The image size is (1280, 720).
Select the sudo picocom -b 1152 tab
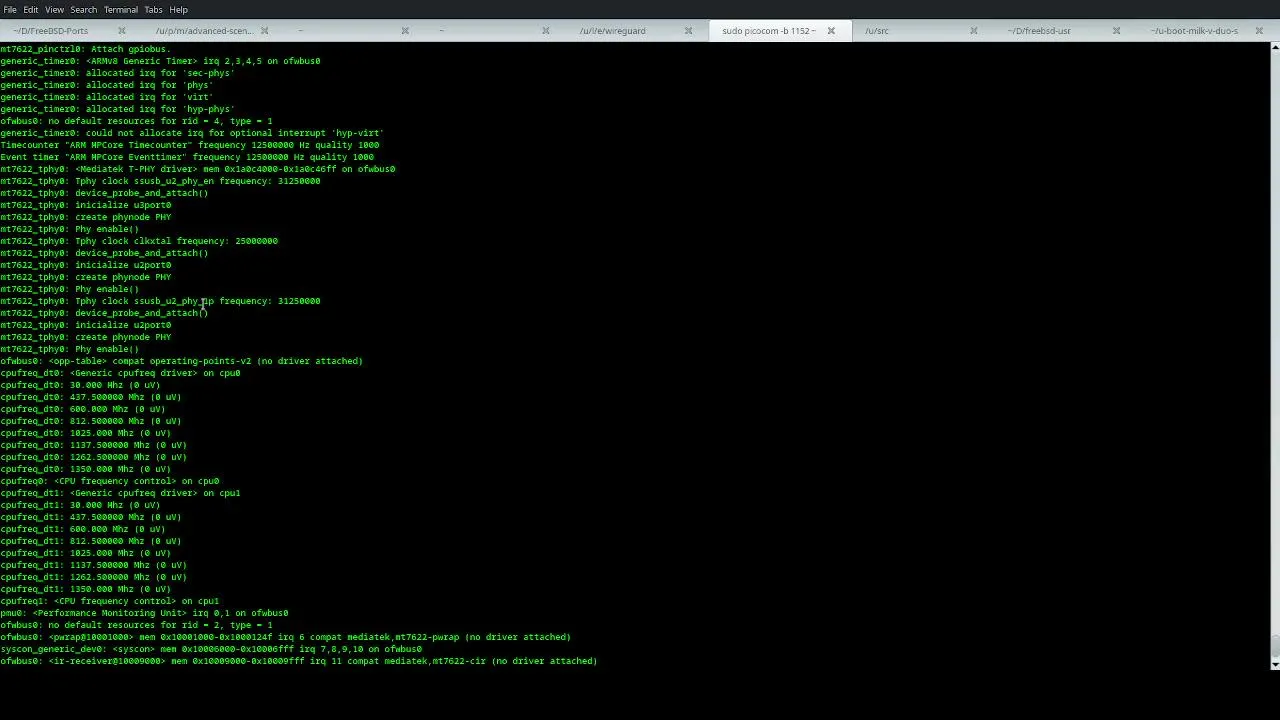coord(768,31)
